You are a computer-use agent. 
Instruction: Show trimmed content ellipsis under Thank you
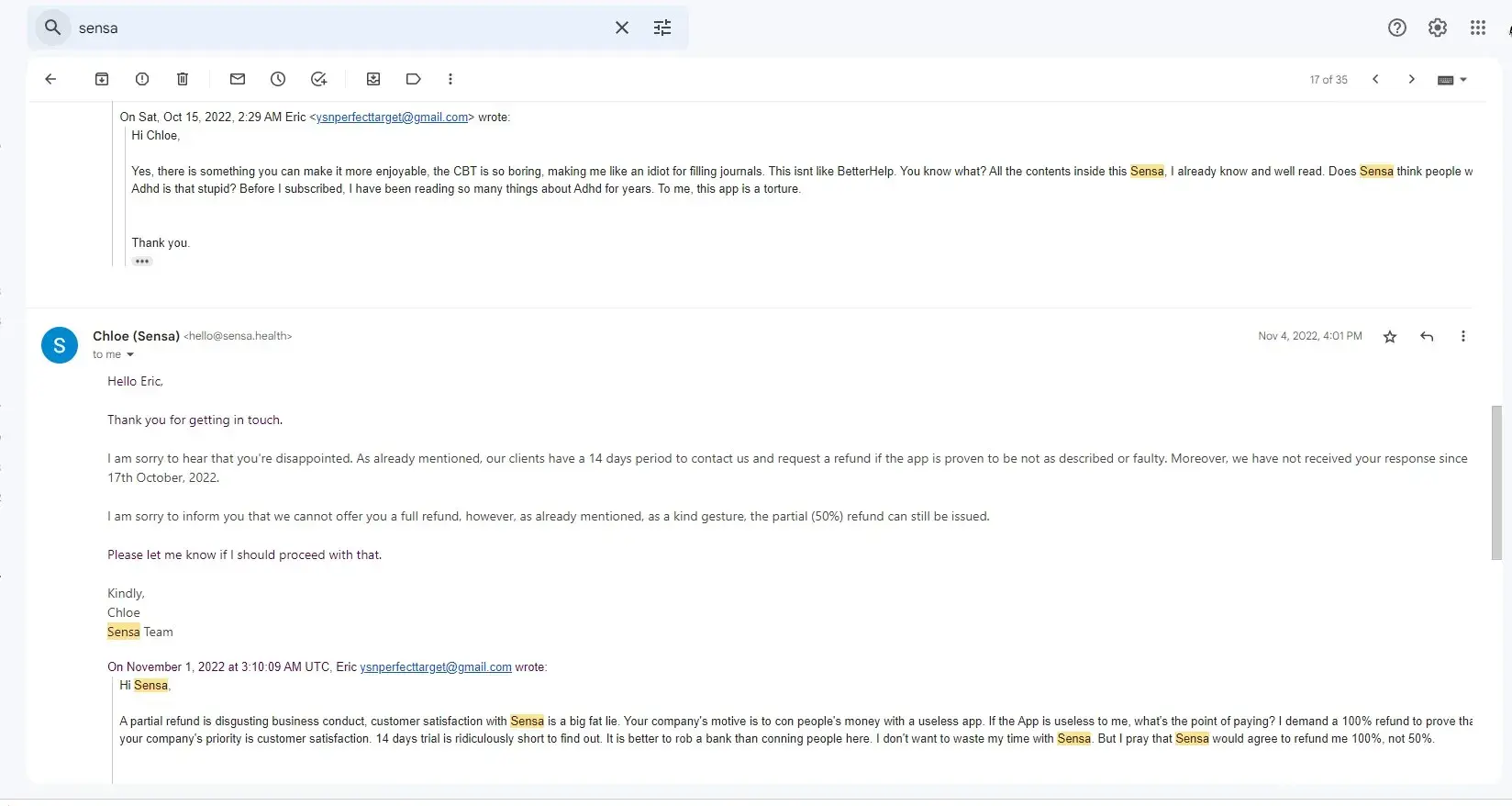click(x=141, y=262)
